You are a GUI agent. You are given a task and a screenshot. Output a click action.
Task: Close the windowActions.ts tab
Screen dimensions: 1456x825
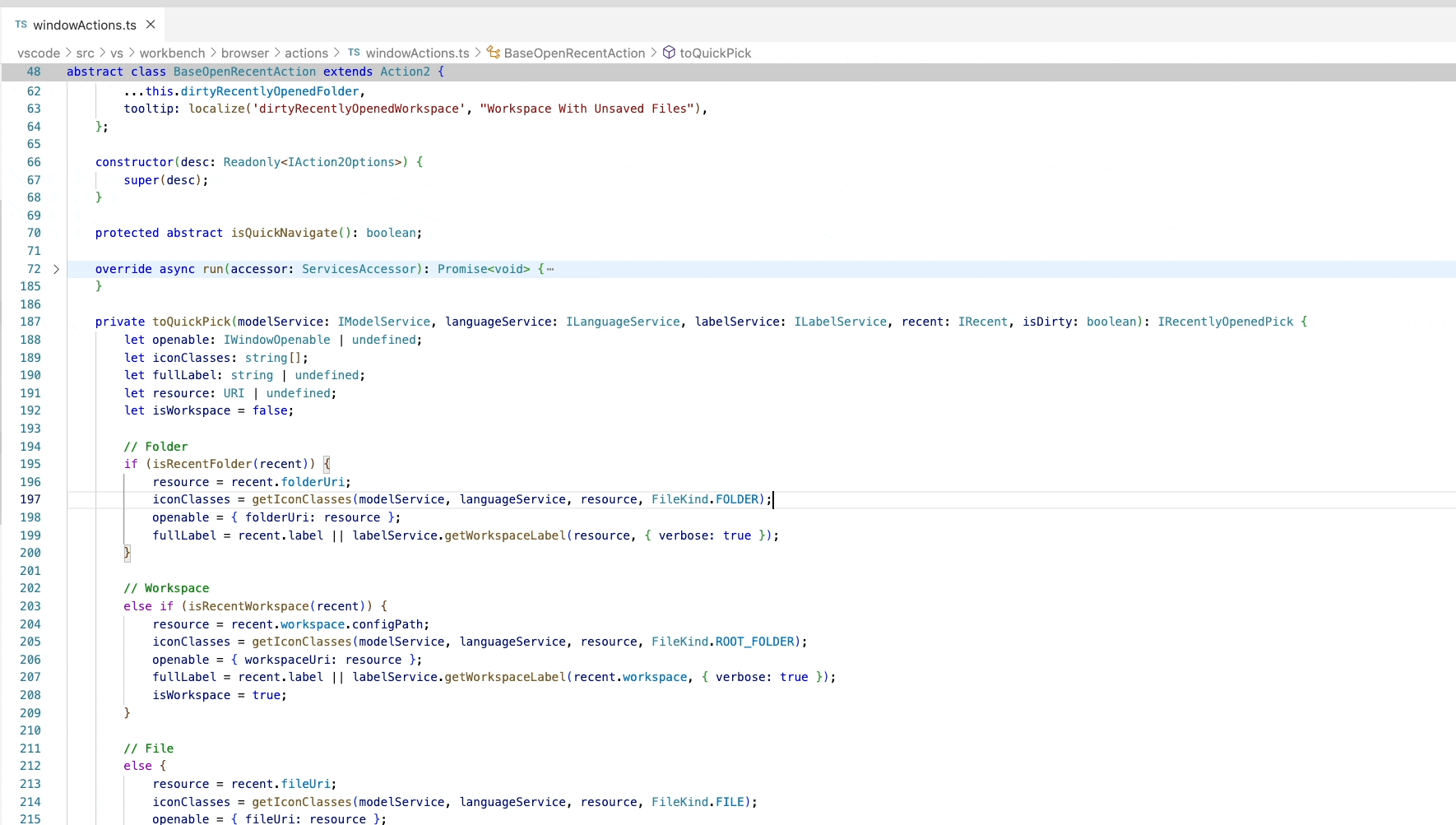tap(151, 25)
